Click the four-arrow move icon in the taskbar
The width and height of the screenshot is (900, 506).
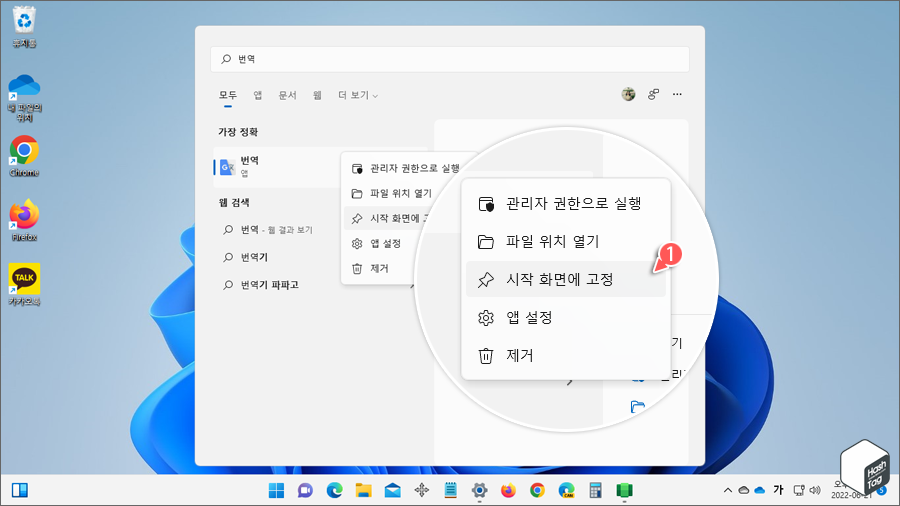point(422,491)
